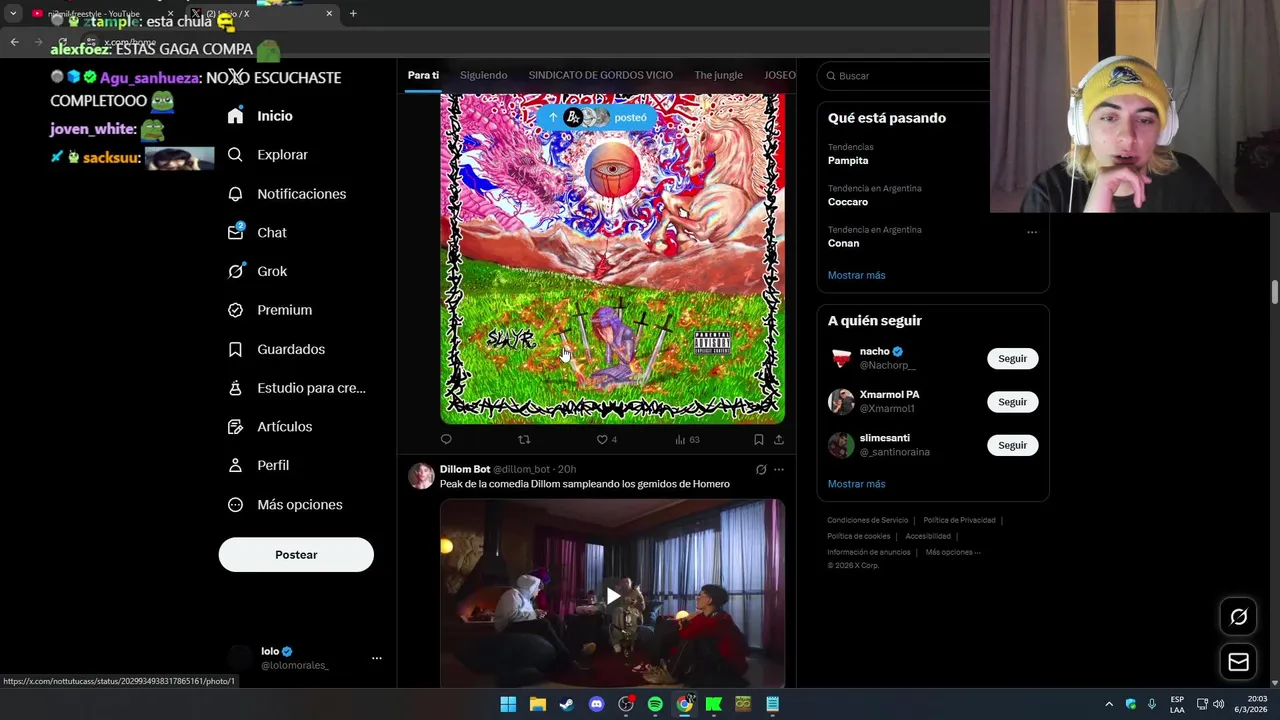Viewport: 1280px width, 720px height.
Task: Click the Buscar search field
Action: click(x=905, y=76)
